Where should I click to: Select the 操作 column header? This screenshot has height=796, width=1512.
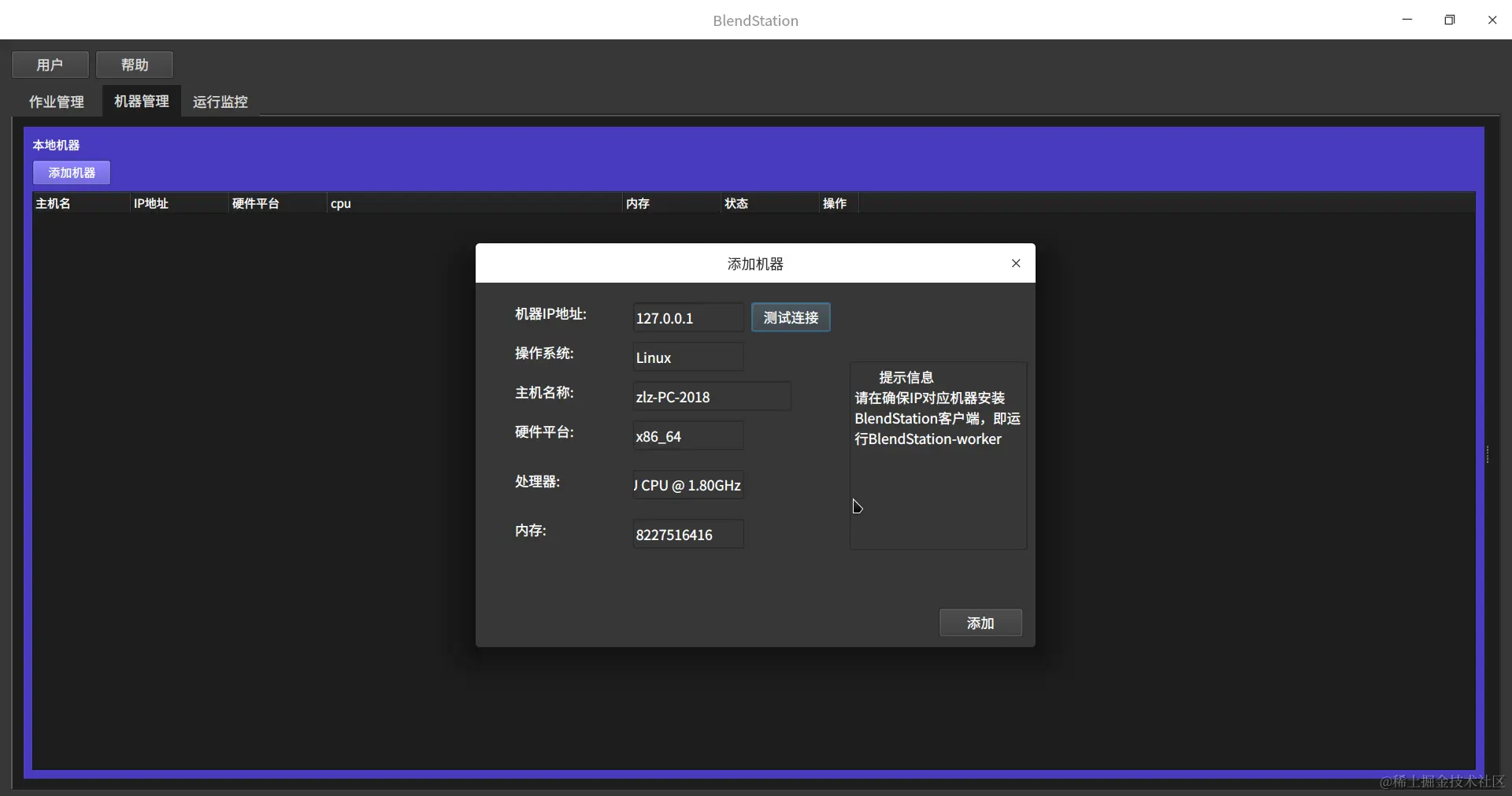point(839,203)
